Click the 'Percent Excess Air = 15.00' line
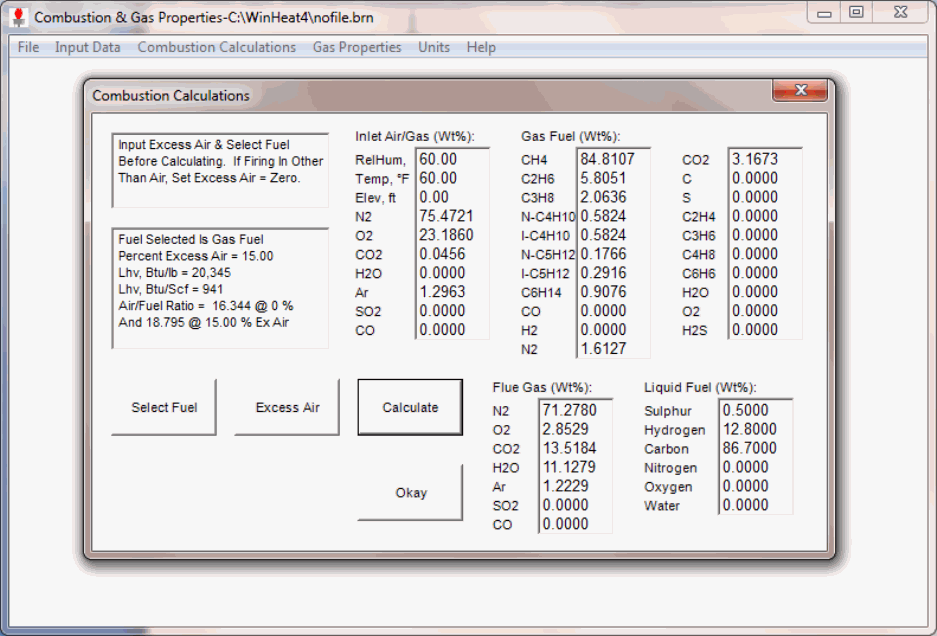The image size is (937, 636). point(195,256)
